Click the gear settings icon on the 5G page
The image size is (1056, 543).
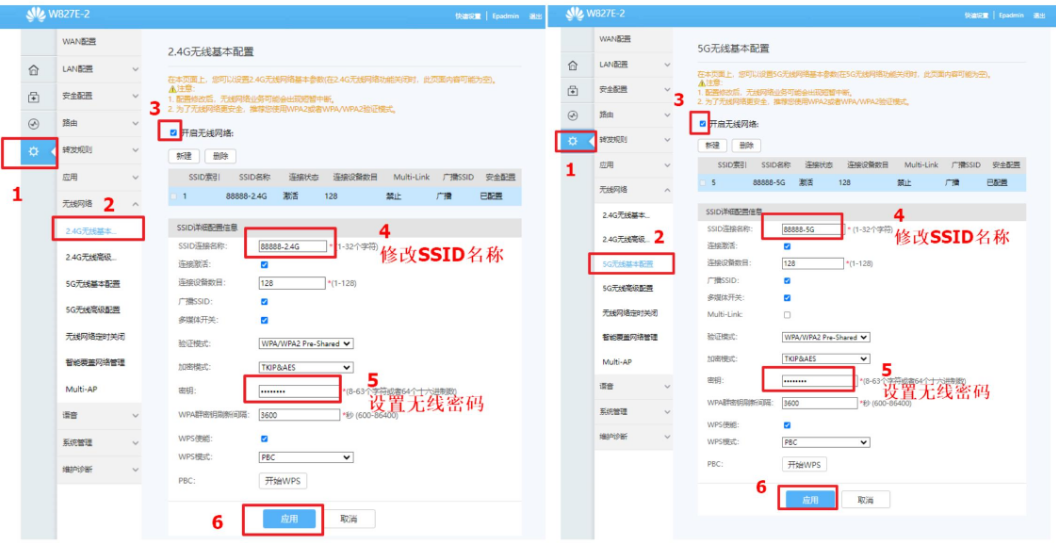point(572,141)
